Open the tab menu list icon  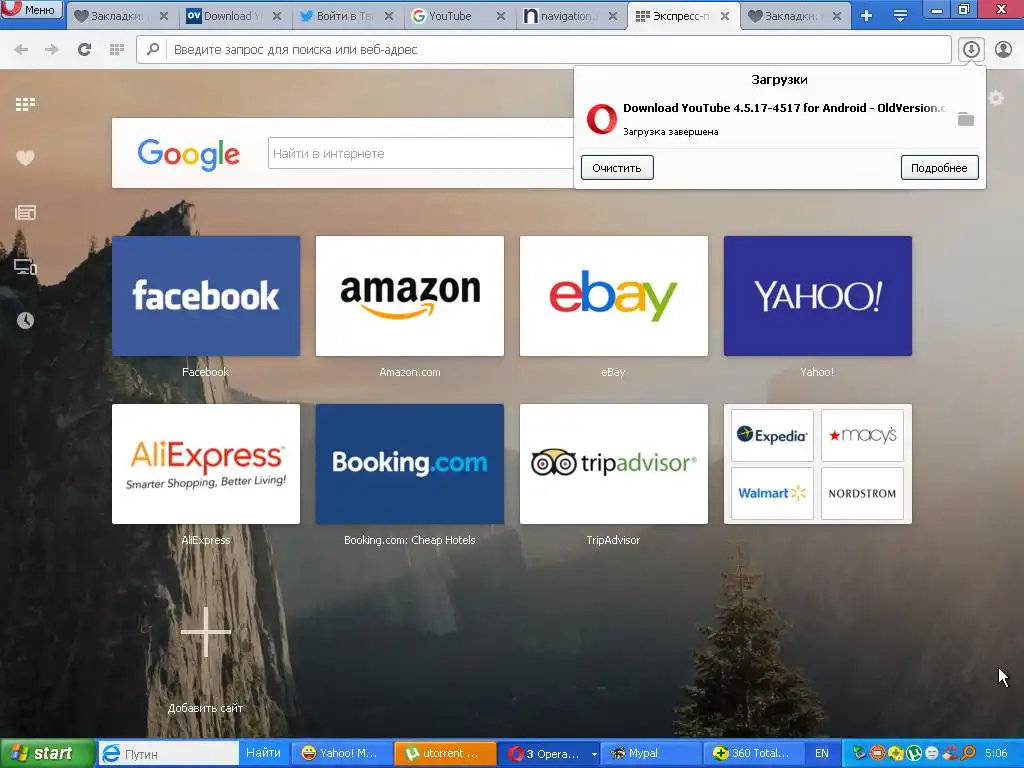tap(900, 16)
